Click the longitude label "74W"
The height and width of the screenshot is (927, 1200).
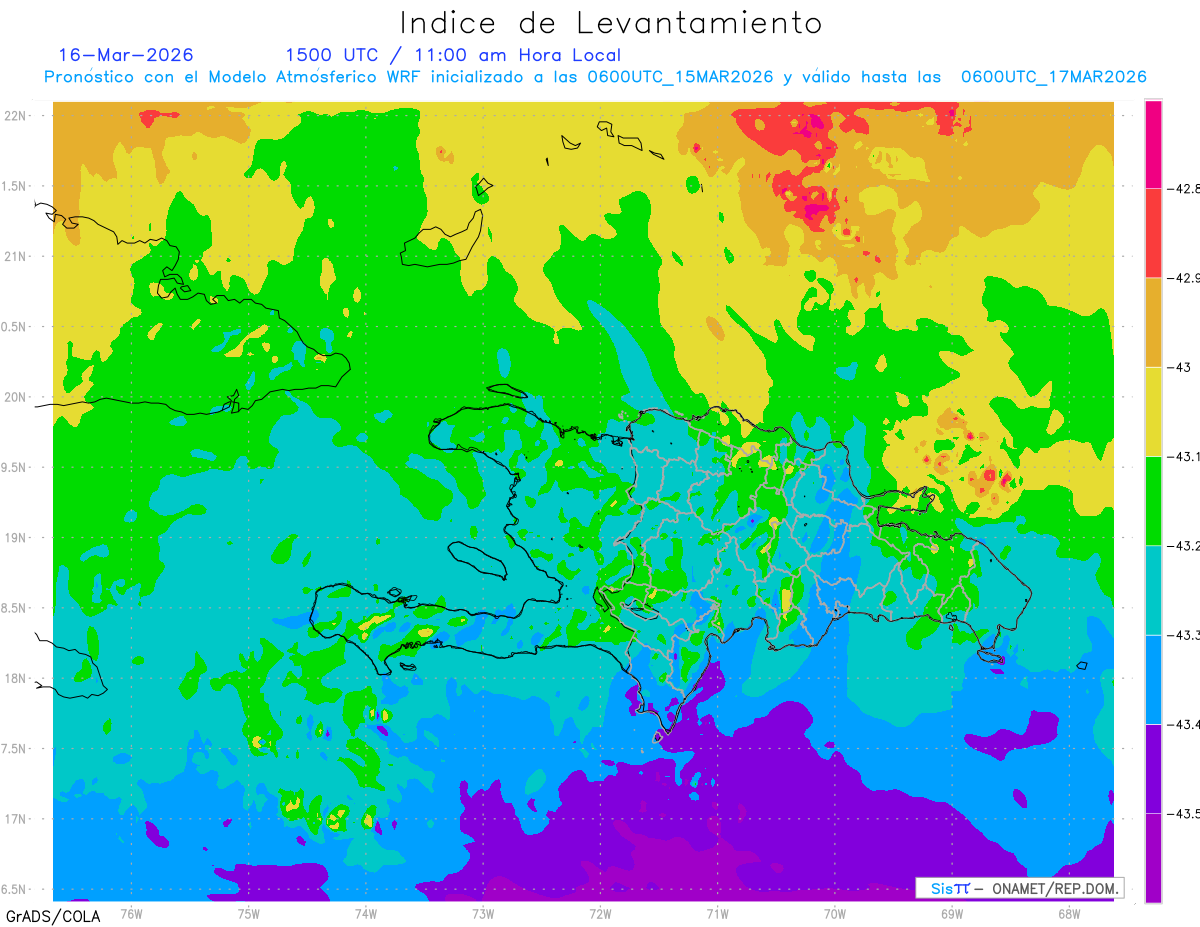[x=366, y=912]
